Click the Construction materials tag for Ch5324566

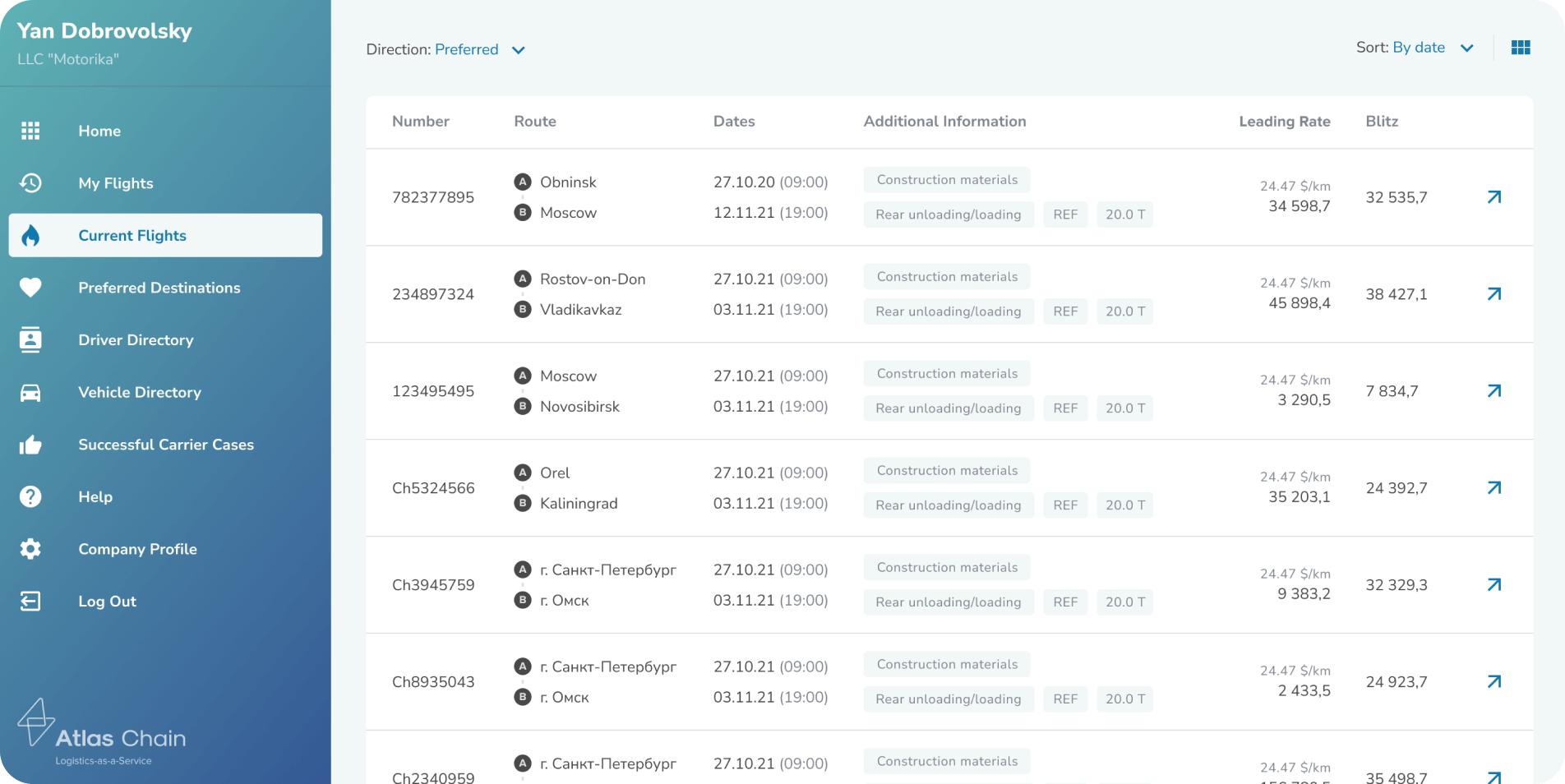point(946,471)
